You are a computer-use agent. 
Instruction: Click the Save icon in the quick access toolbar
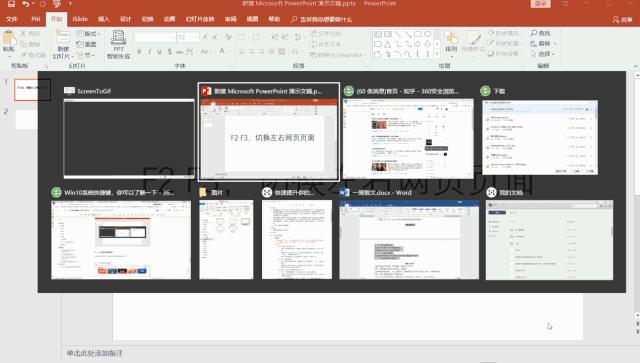tap(11, 4)
